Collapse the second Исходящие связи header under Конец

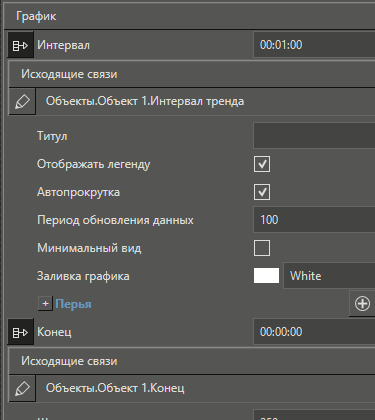pos(192,361)
